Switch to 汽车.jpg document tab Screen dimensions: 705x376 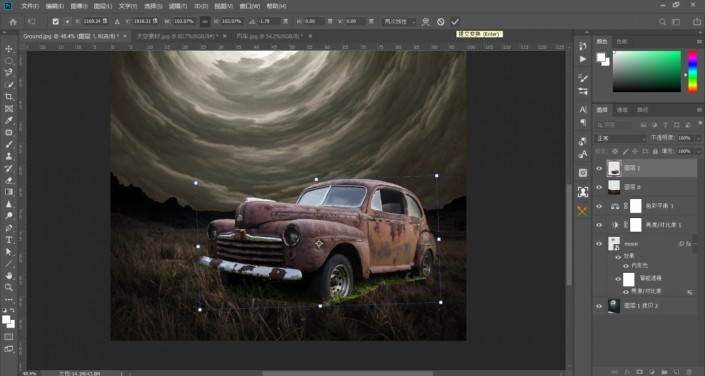tap(270, 36)
